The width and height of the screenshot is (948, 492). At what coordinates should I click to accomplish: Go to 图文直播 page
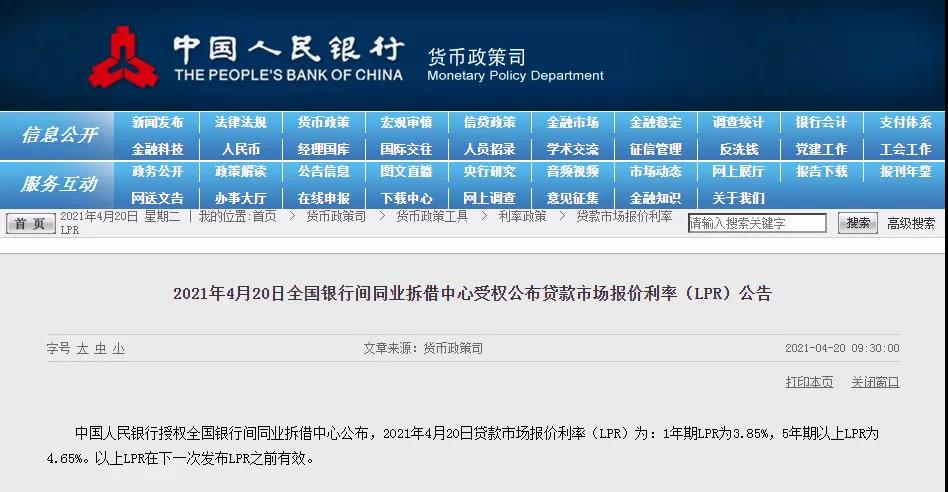point(406,172)
